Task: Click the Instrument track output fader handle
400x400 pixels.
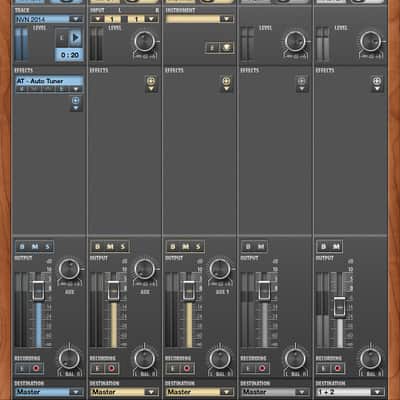Action: pos(189,291)
